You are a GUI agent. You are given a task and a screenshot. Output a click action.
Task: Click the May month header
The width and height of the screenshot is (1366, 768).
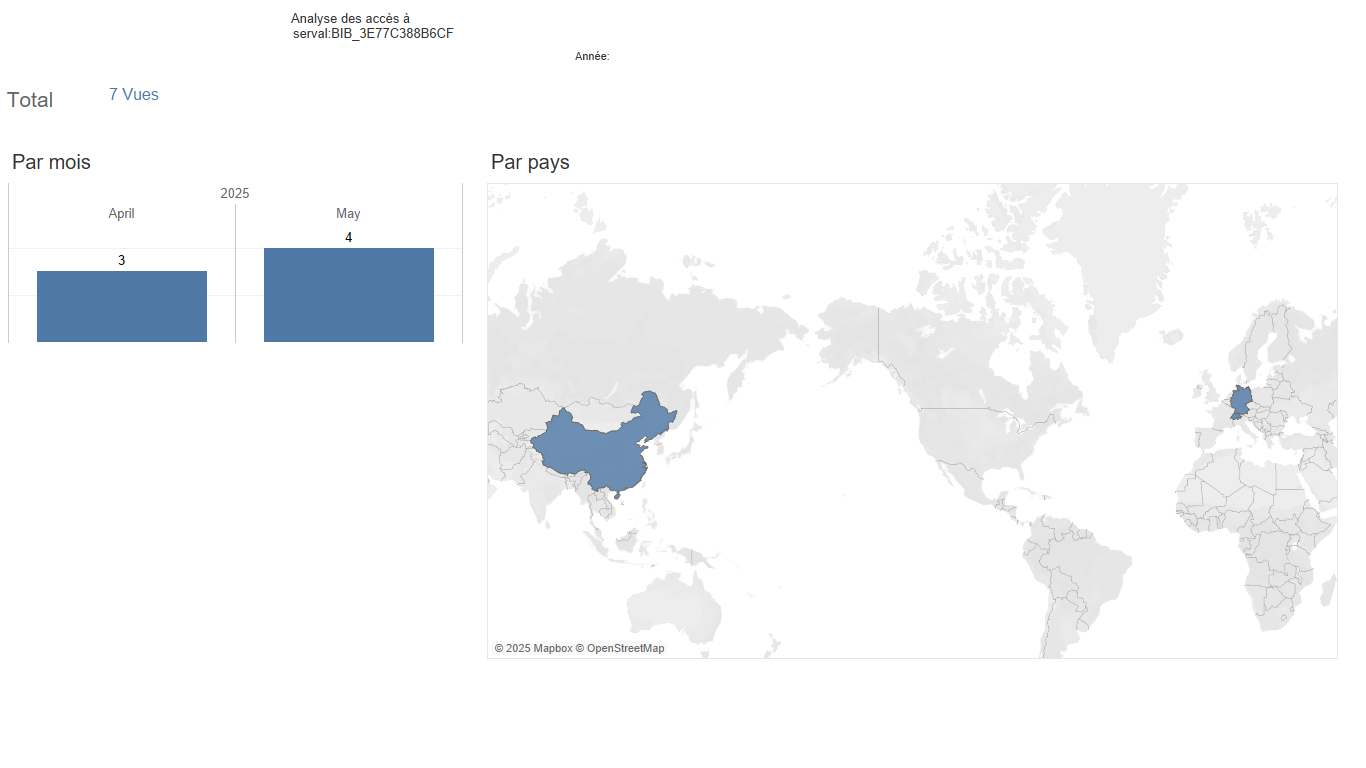click(348, 214)
